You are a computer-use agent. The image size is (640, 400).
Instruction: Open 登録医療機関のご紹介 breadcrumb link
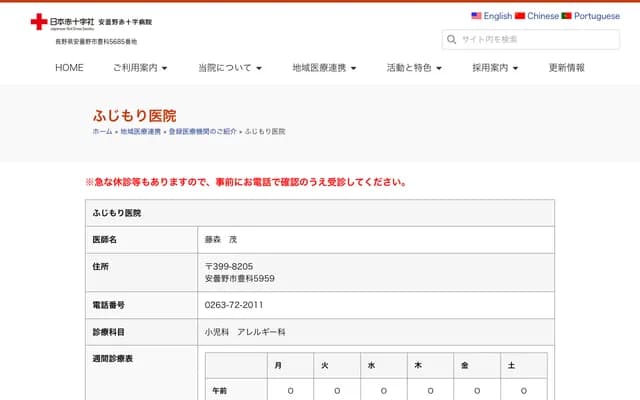[x=201, y=132]
